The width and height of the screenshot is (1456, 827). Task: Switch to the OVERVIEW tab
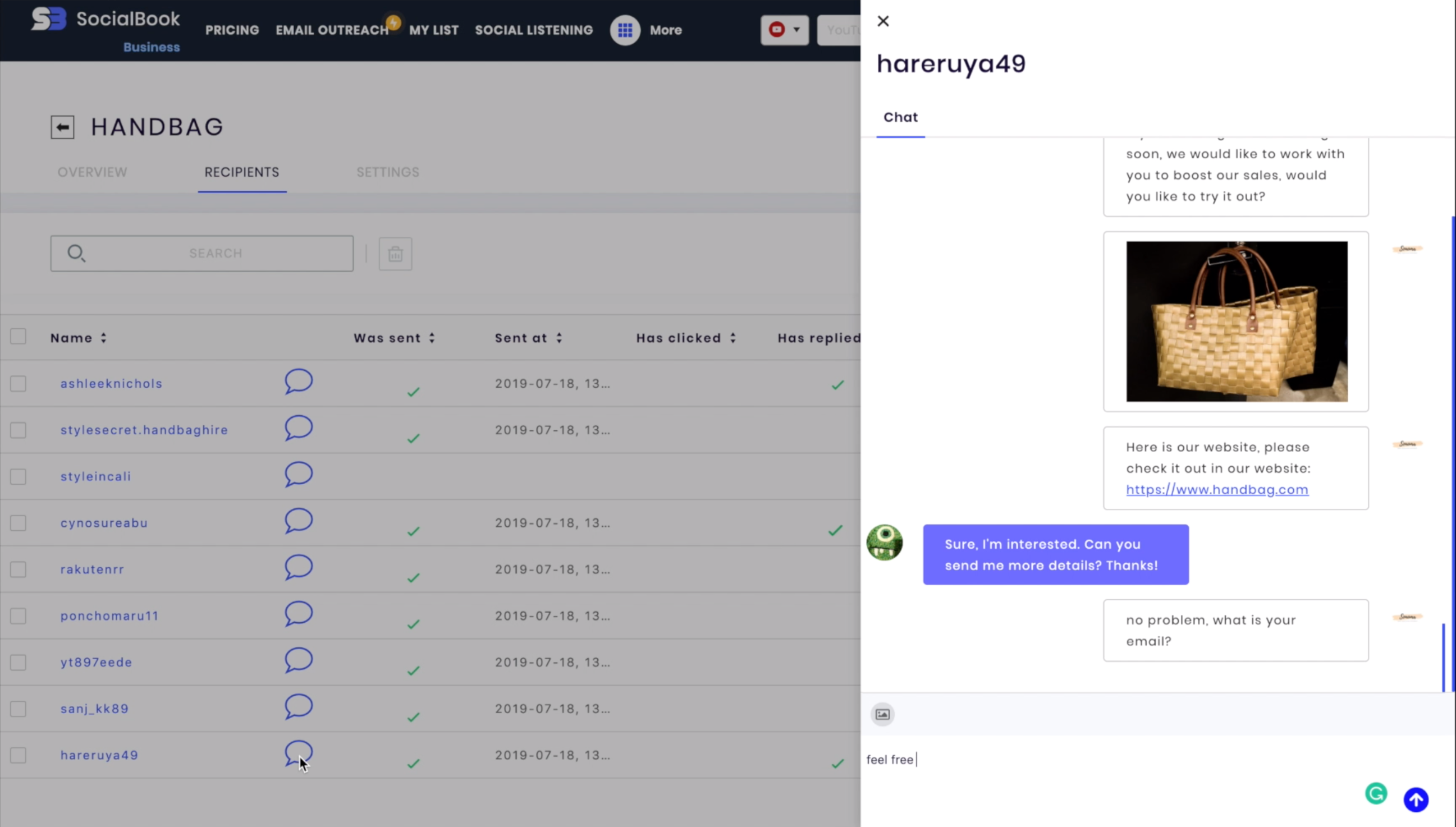click(92, 172)
